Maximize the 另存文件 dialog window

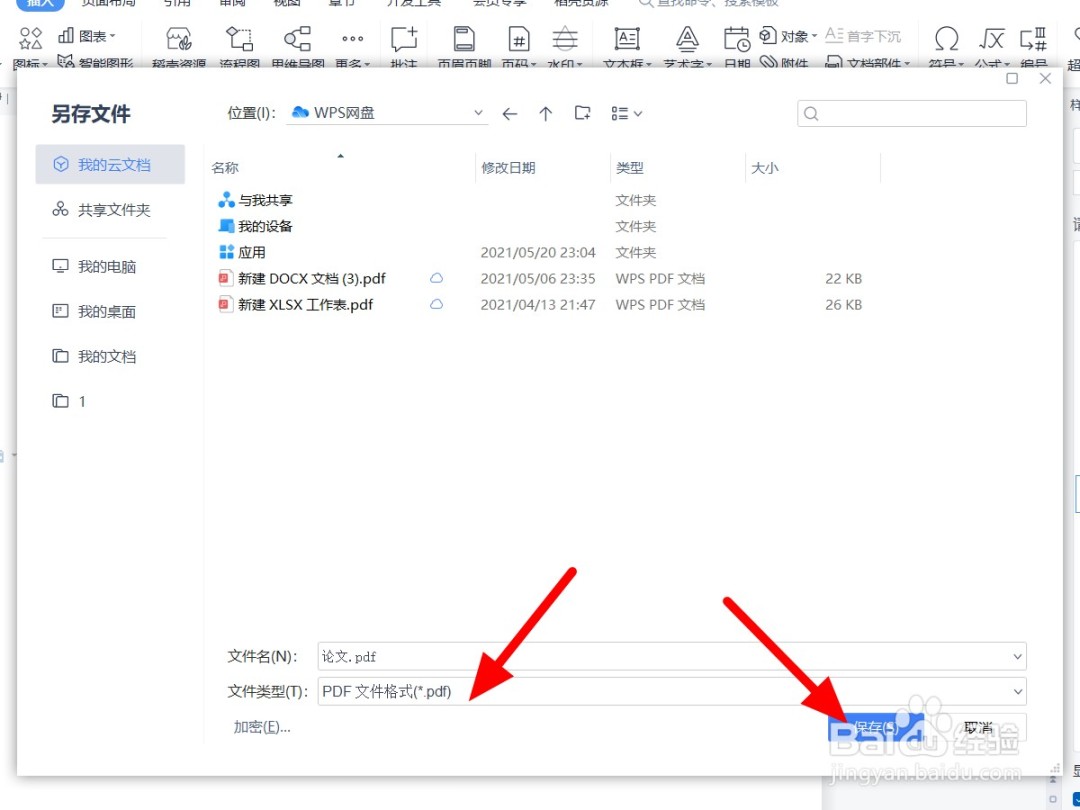point(1012,79)
